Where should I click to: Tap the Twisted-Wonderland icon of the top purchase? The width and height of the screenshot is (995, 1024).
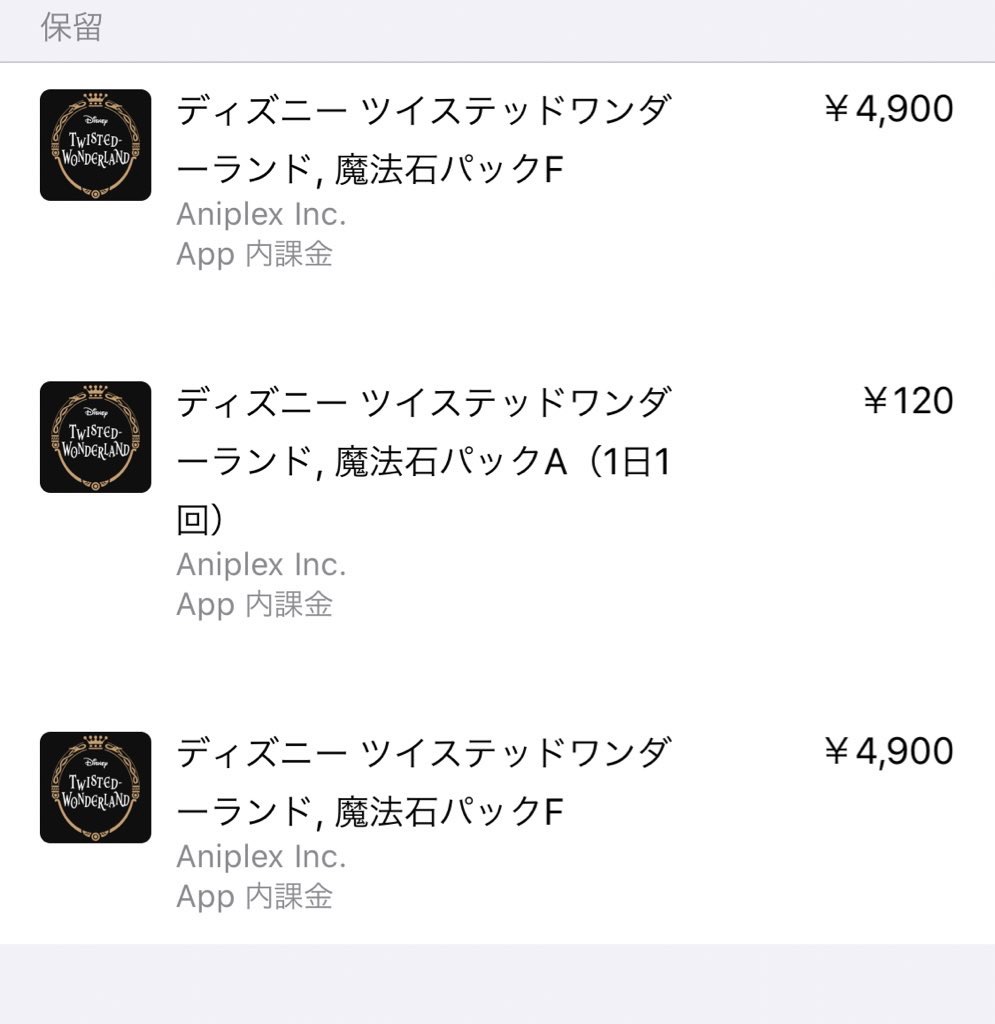tap(95, 145)
